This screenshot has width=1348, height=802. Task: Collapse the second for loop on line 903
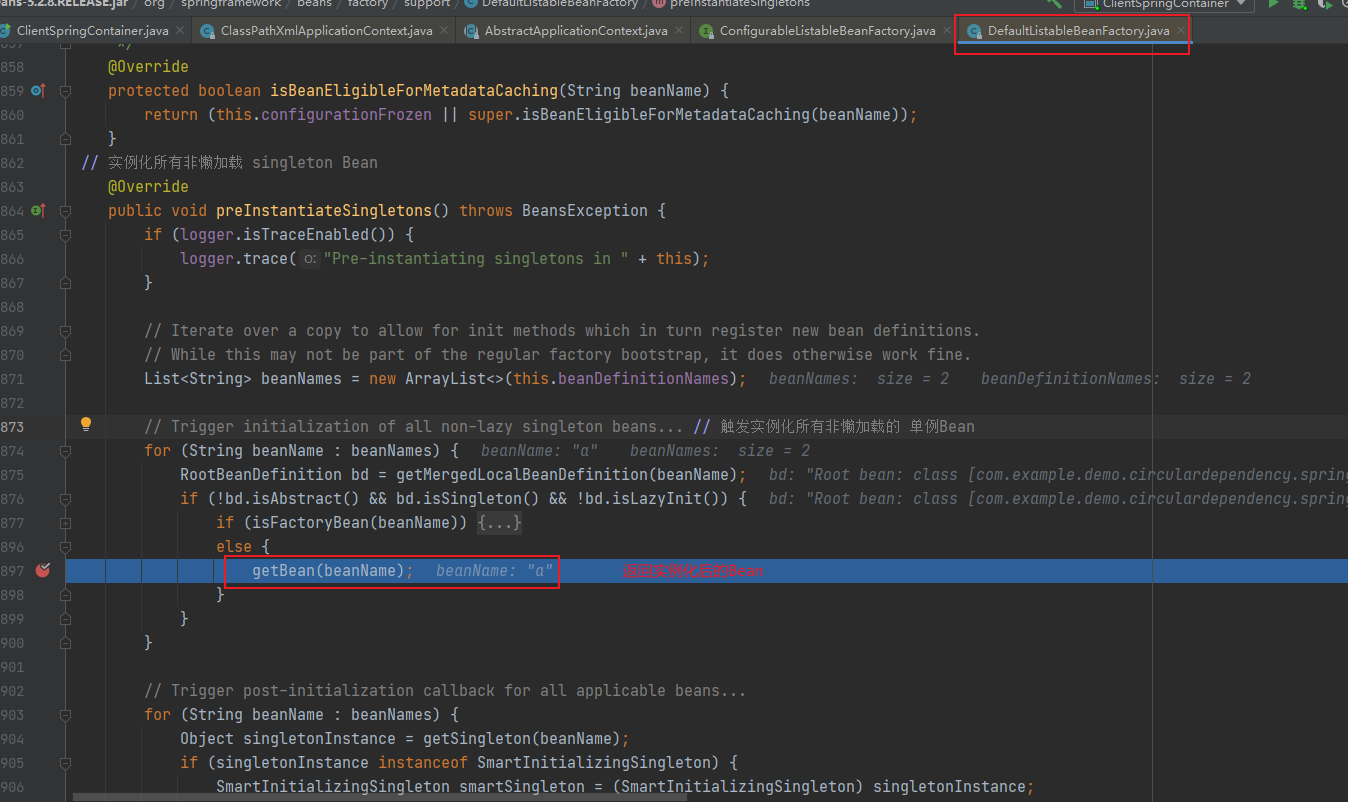click(x=65, y=715)
